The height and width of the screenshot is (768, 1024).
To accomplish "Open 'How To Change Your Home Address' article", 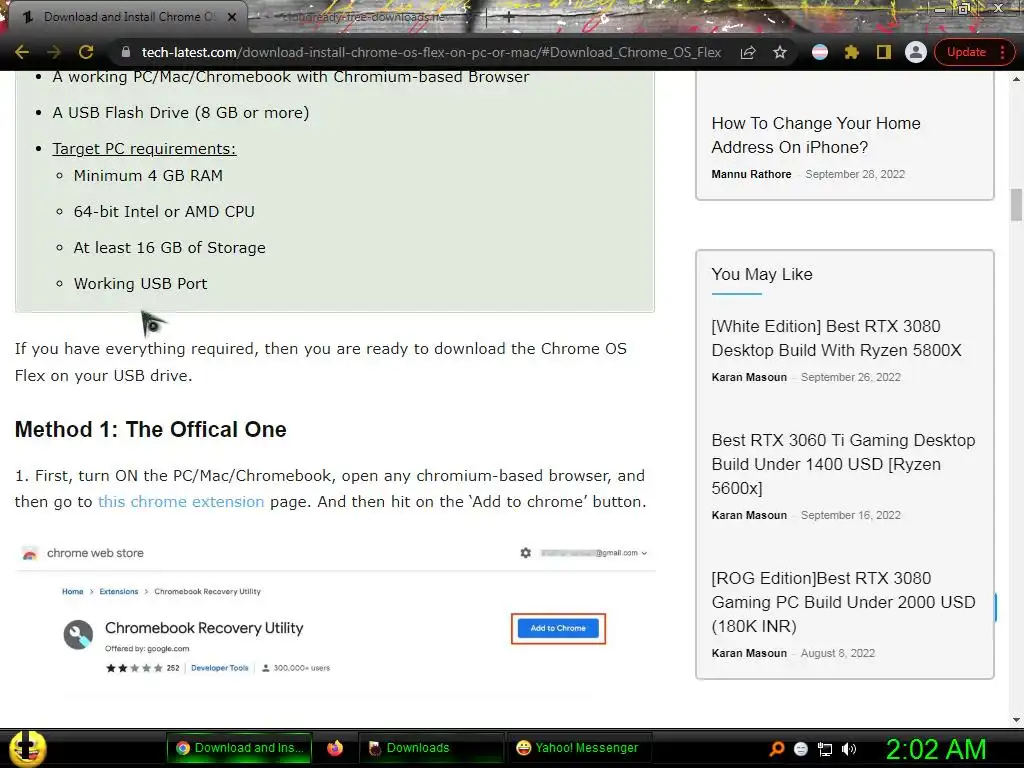I will (816, 135).
